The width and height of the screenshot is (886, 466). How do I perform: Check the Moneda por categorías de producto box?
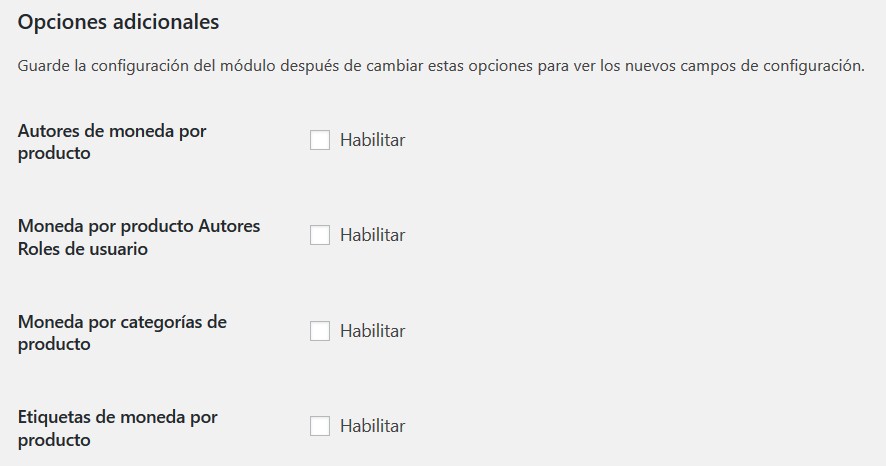(x=320, y=331)
